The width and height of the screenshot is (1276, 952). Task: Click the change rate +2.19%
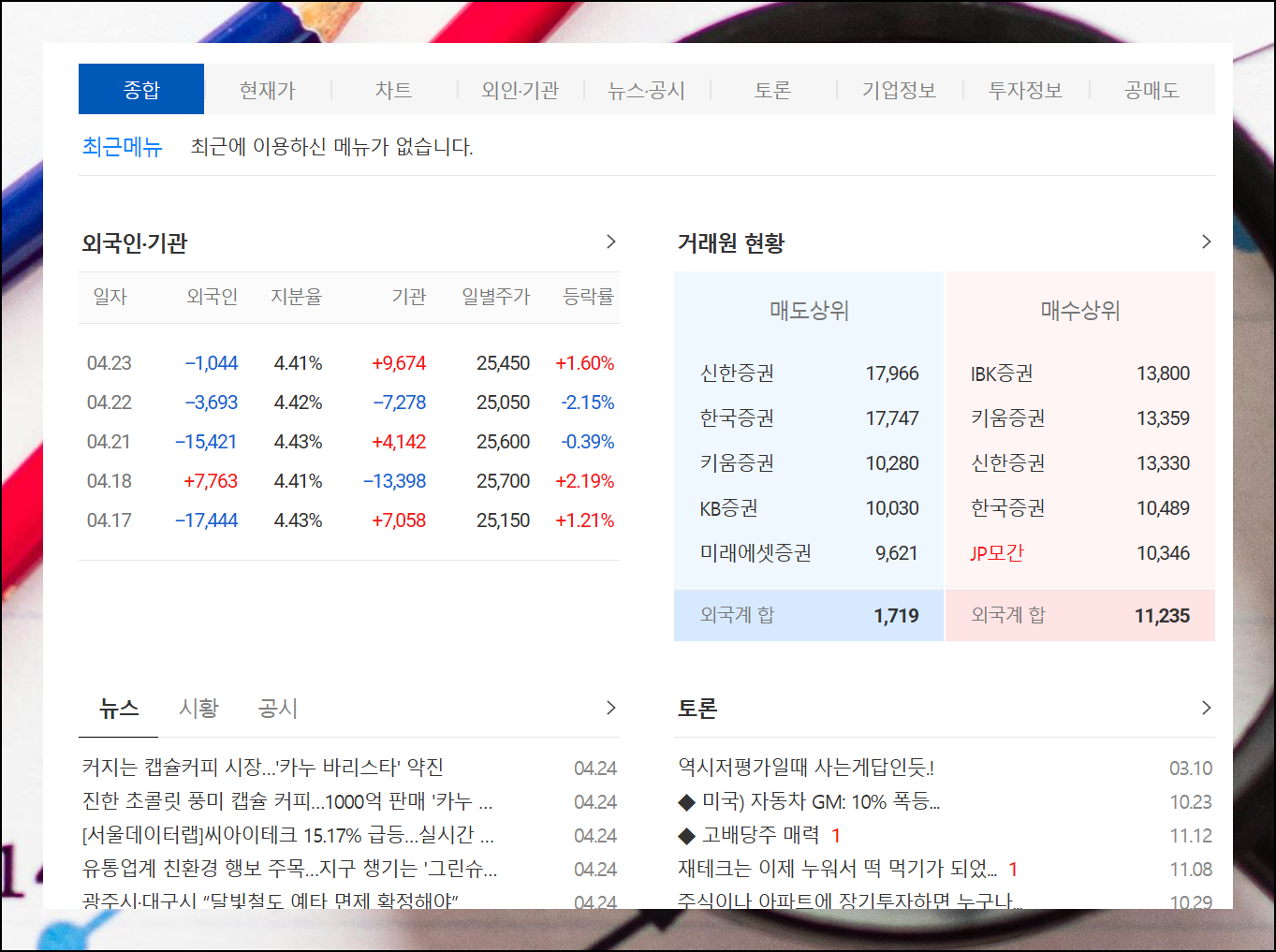pos(585,481)
